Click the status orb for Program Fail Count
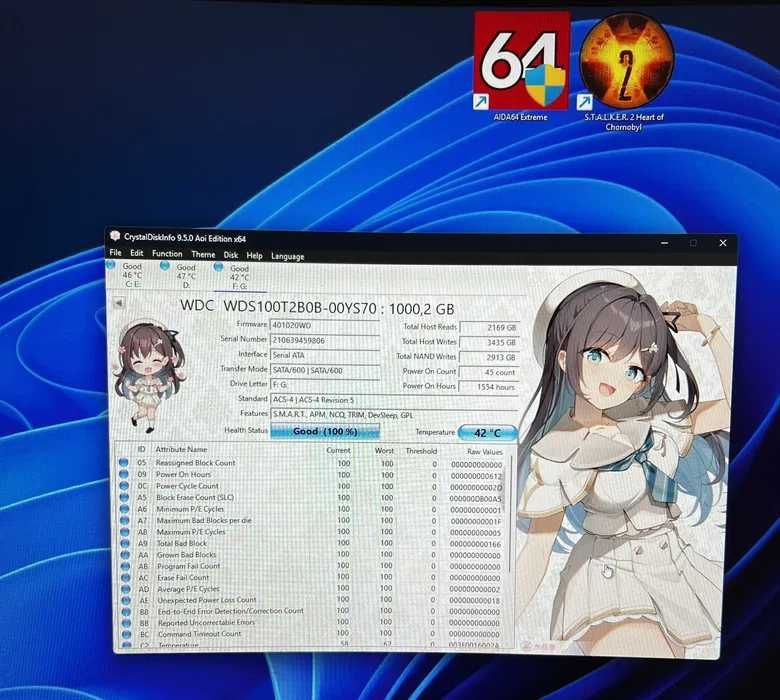The height and width of the screenshot is (700, 780). click(x=125, y=566)
